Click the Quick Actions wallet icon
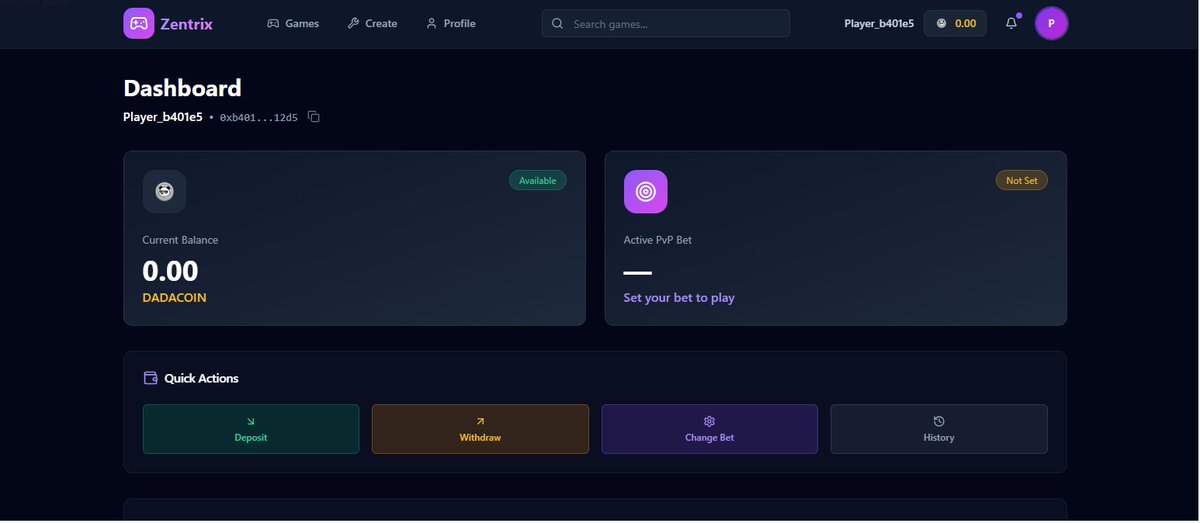1200x523 pixels. (151, 378)
